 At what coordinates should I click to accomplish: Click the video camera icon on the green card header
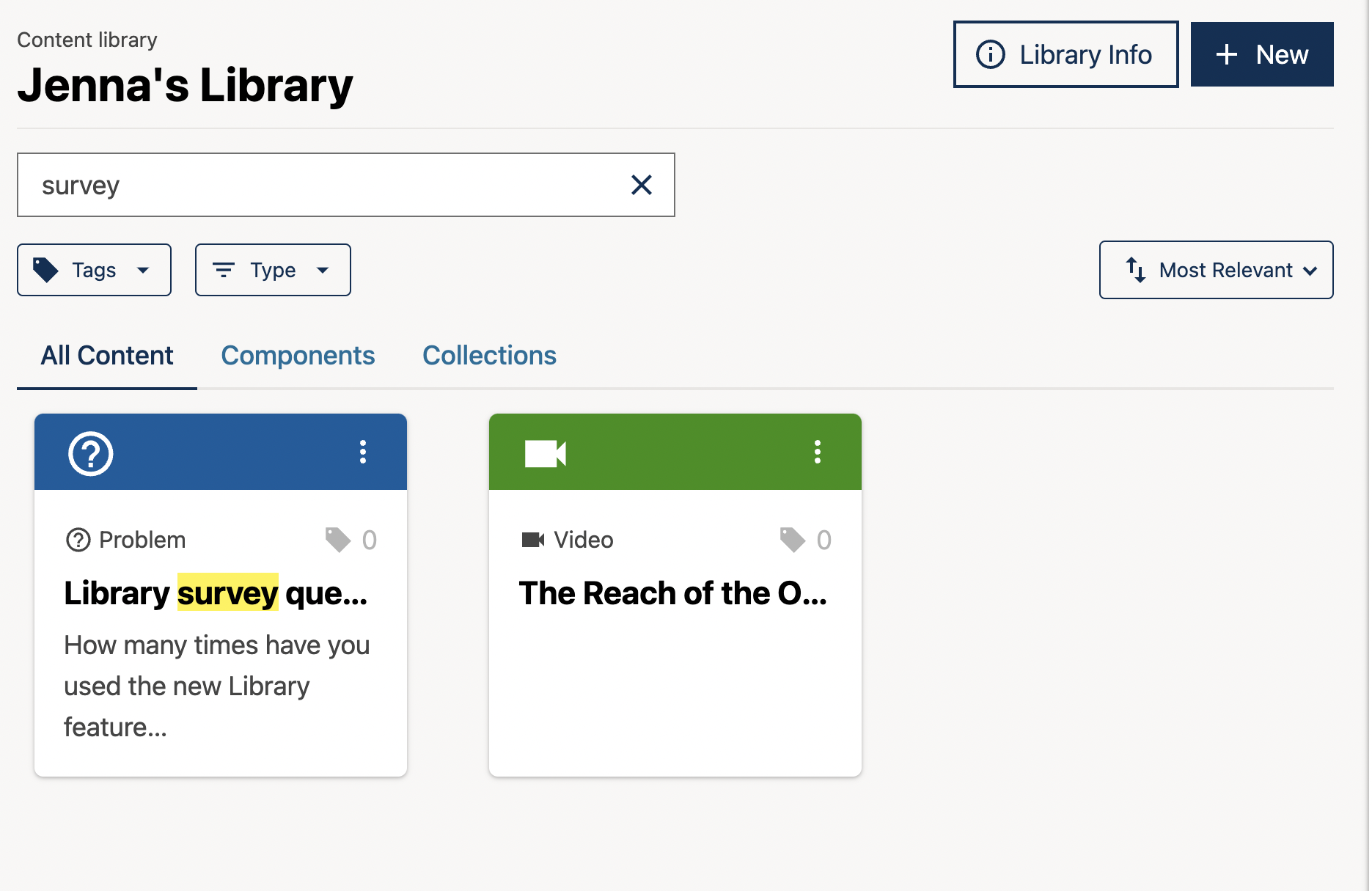[545, 452]
